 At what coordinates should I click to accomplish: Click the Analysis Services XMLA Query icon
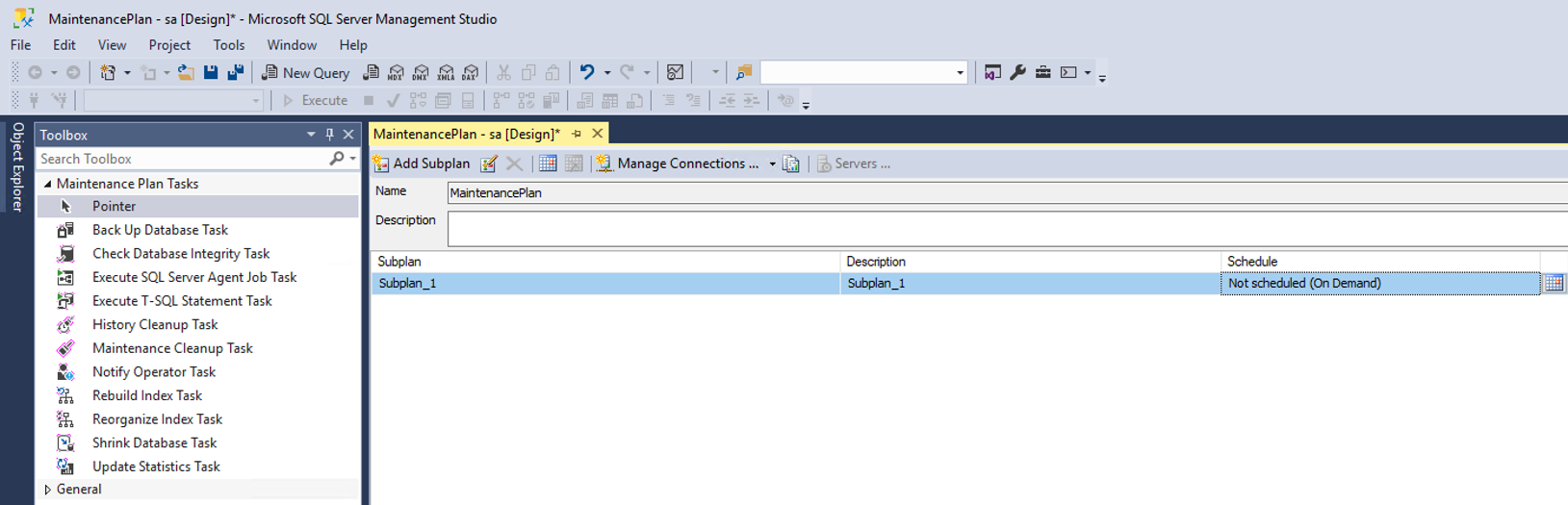click(446, 73)
